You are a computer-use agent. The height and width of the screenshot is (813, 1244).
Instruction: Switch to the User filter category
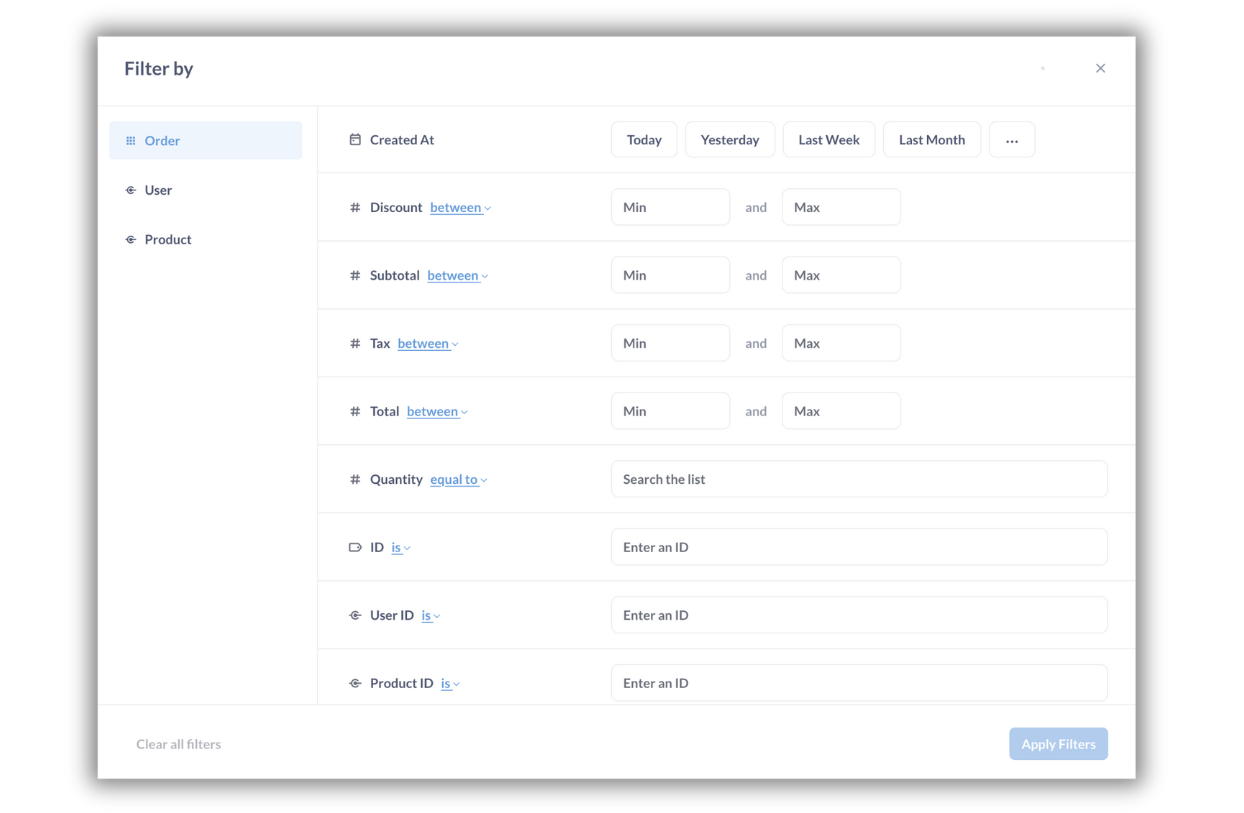tap(159, 190)
